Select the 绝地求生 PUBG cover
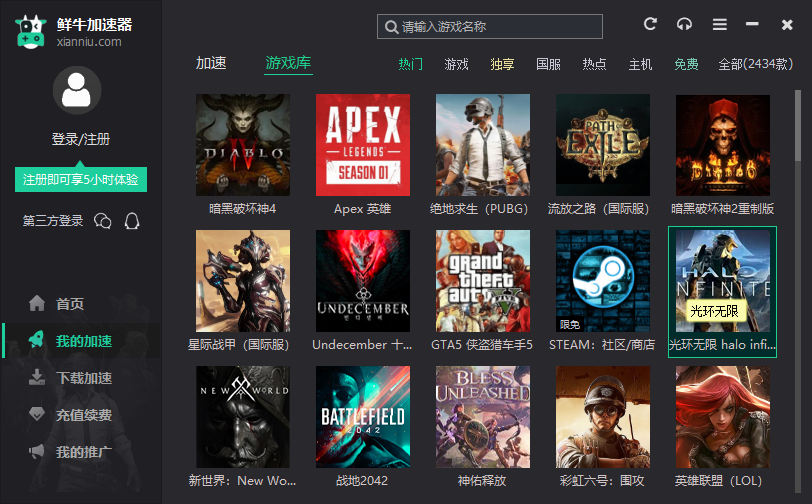Image resolution: width=812 pixels, height=504 pixels. pyautogui.click(x=483, y=145)
